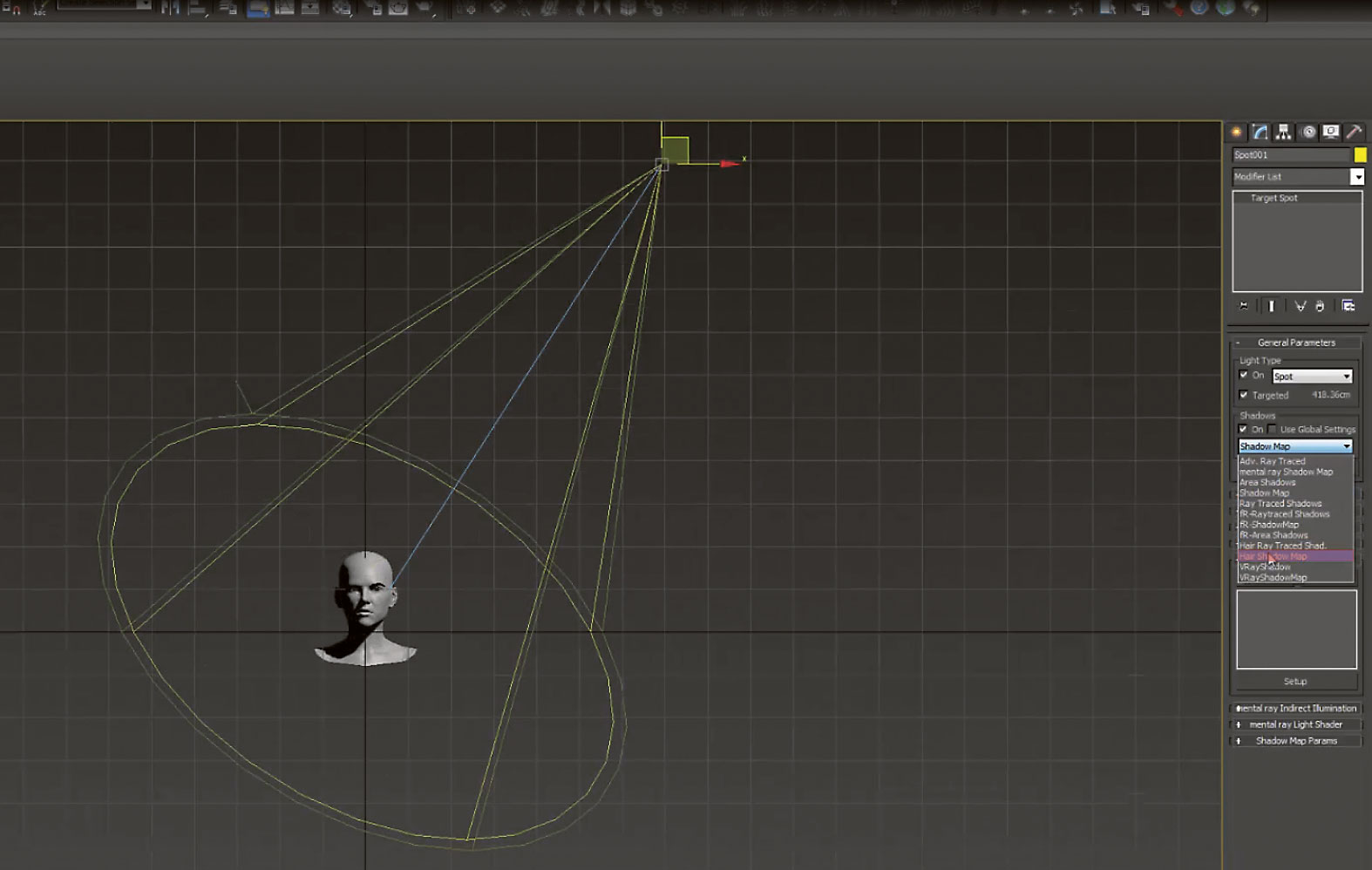Collapse the General Parameters rollout
This screenshot has width=1372, height=870.
click(1296, 343)
